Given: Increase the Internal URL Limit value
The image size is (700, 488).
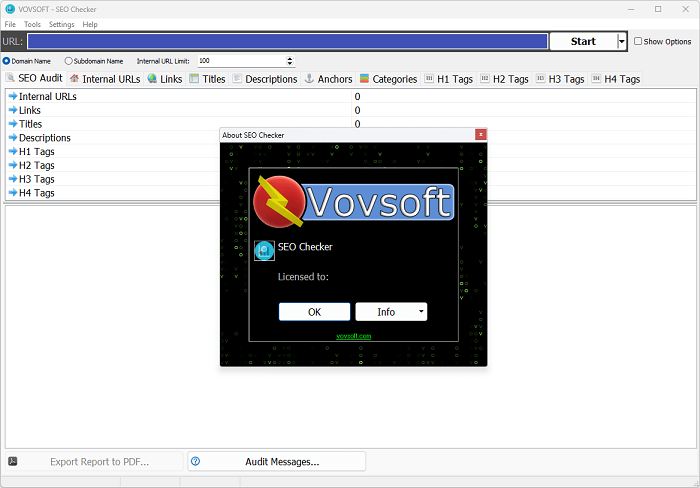Looking at the screenshot, I should coord(290,58).
